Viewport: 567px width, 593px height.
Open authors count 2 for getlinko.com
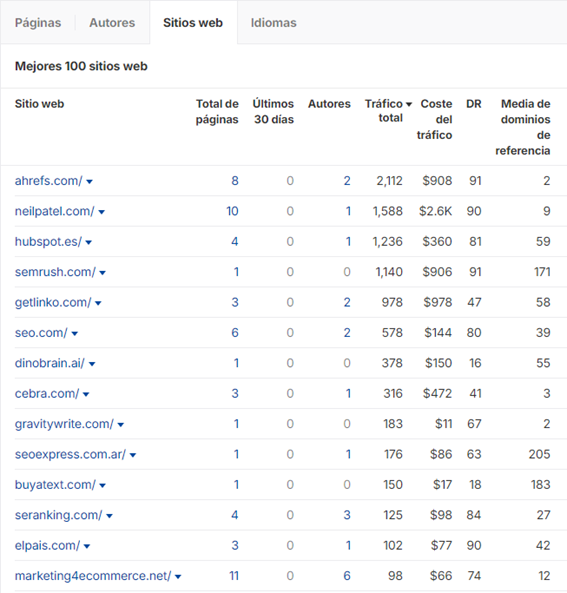(347, 302)
